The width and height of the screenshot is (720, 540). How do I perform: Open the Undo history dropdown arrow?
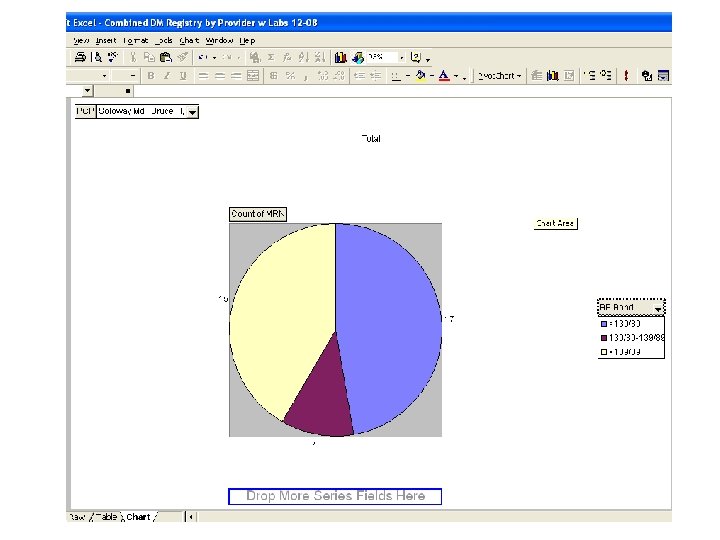[214, 58]
